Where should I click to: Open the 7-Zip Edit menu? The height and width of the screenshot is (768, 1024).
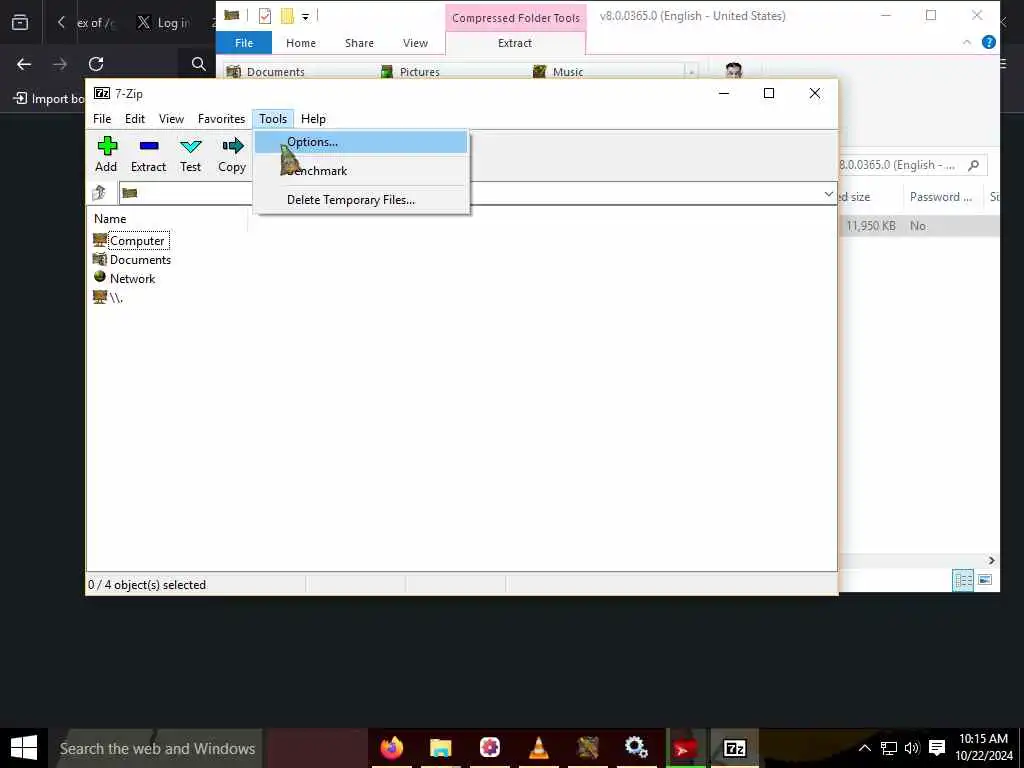[x=135, y=119]
